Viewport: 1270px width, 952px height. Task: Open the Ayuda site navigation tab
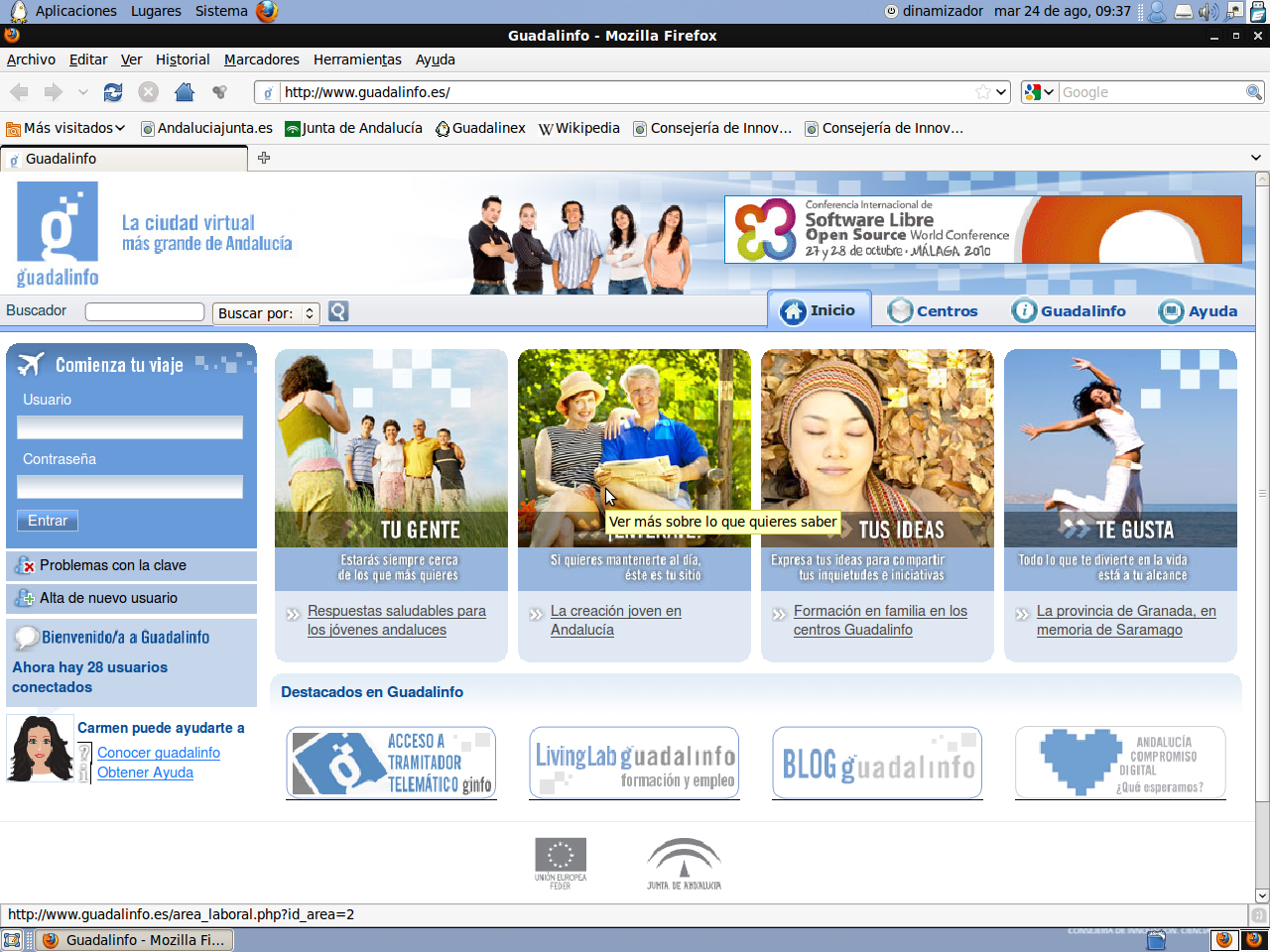pyautogui.click(x=1198, y=310)
